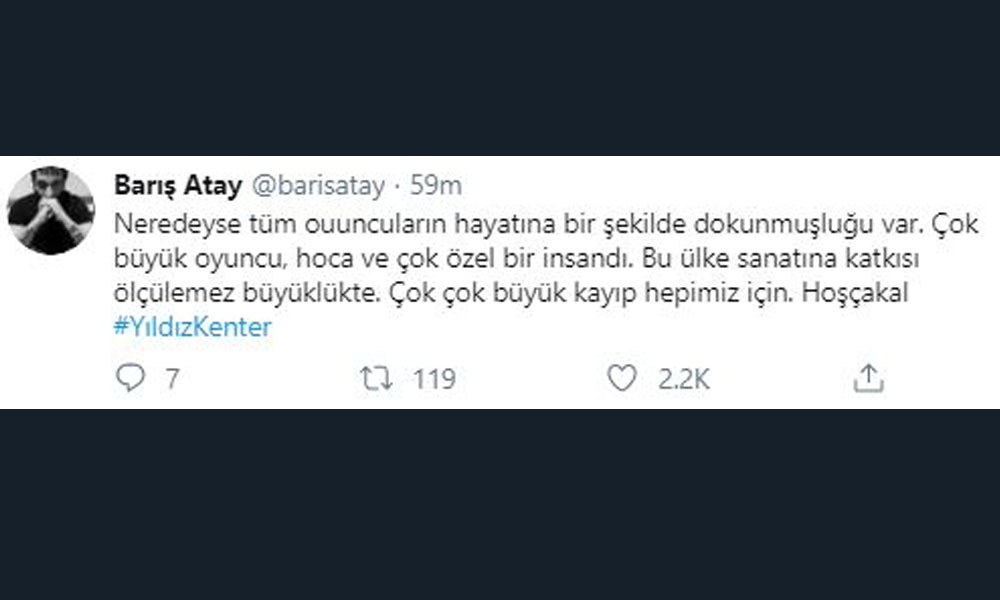Screen dimensions: 1000x600
Task: Open the tweet via the 59m timestamp
Action: (x=439, y=185)
